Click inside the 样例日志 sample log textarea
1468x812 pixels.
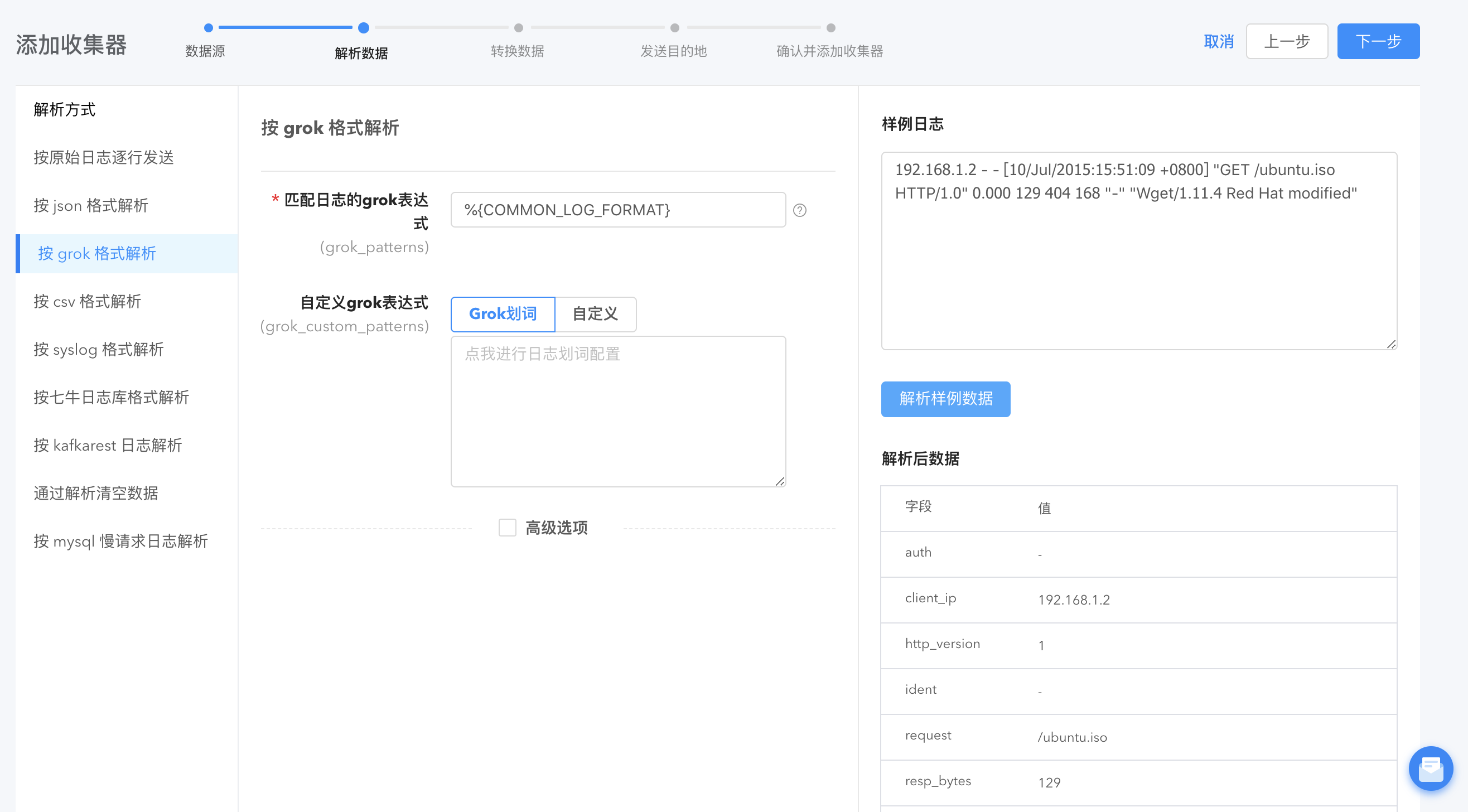click(x=1138, y=251)
